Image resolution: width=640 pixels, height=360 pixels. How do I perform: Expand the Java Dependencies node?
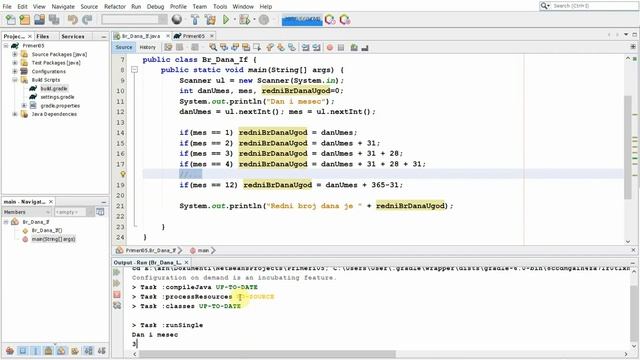(x=15, y=114)
